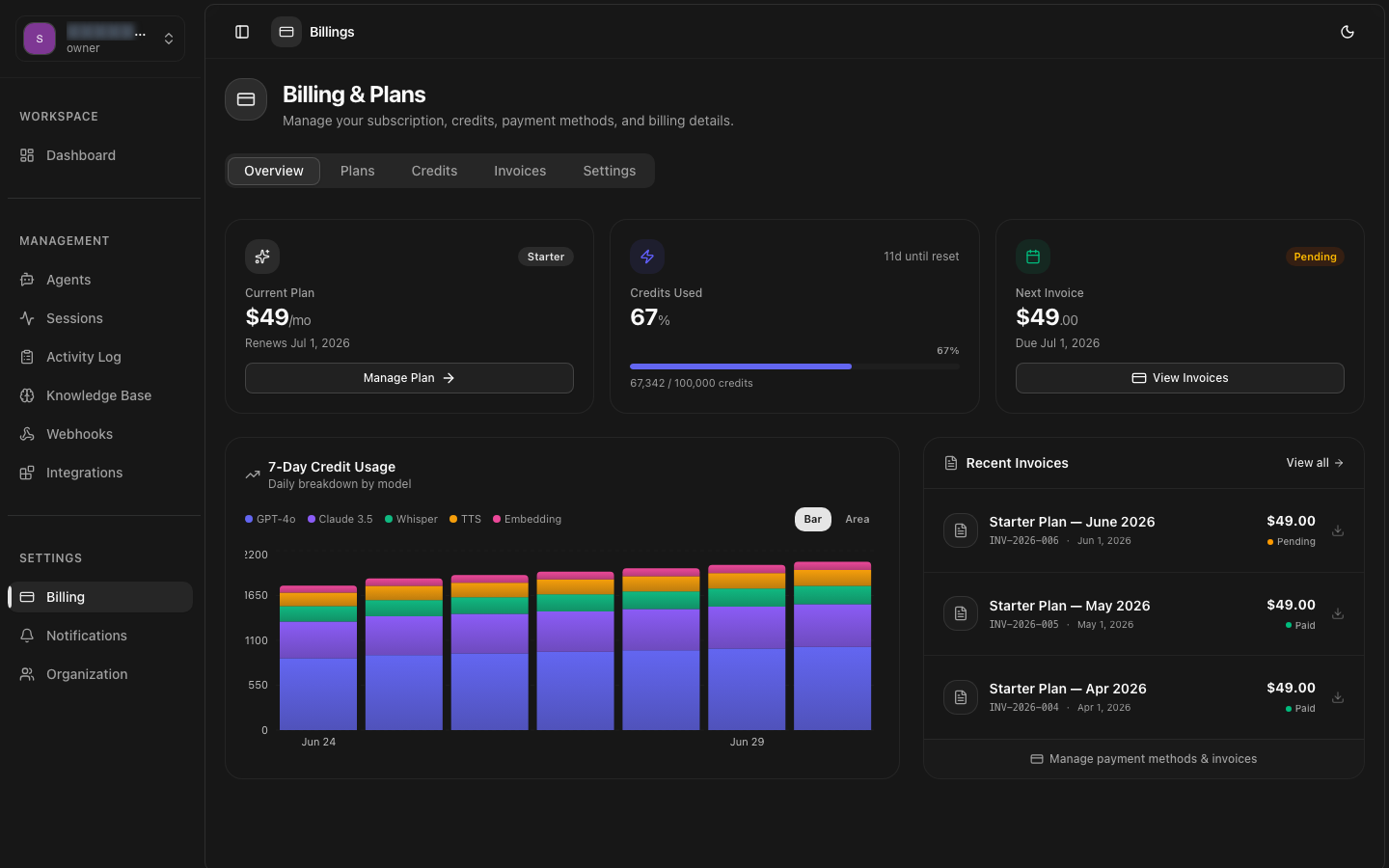Click document icon of June 2026 invoice

pyautogui.click(x=961, y=530)
